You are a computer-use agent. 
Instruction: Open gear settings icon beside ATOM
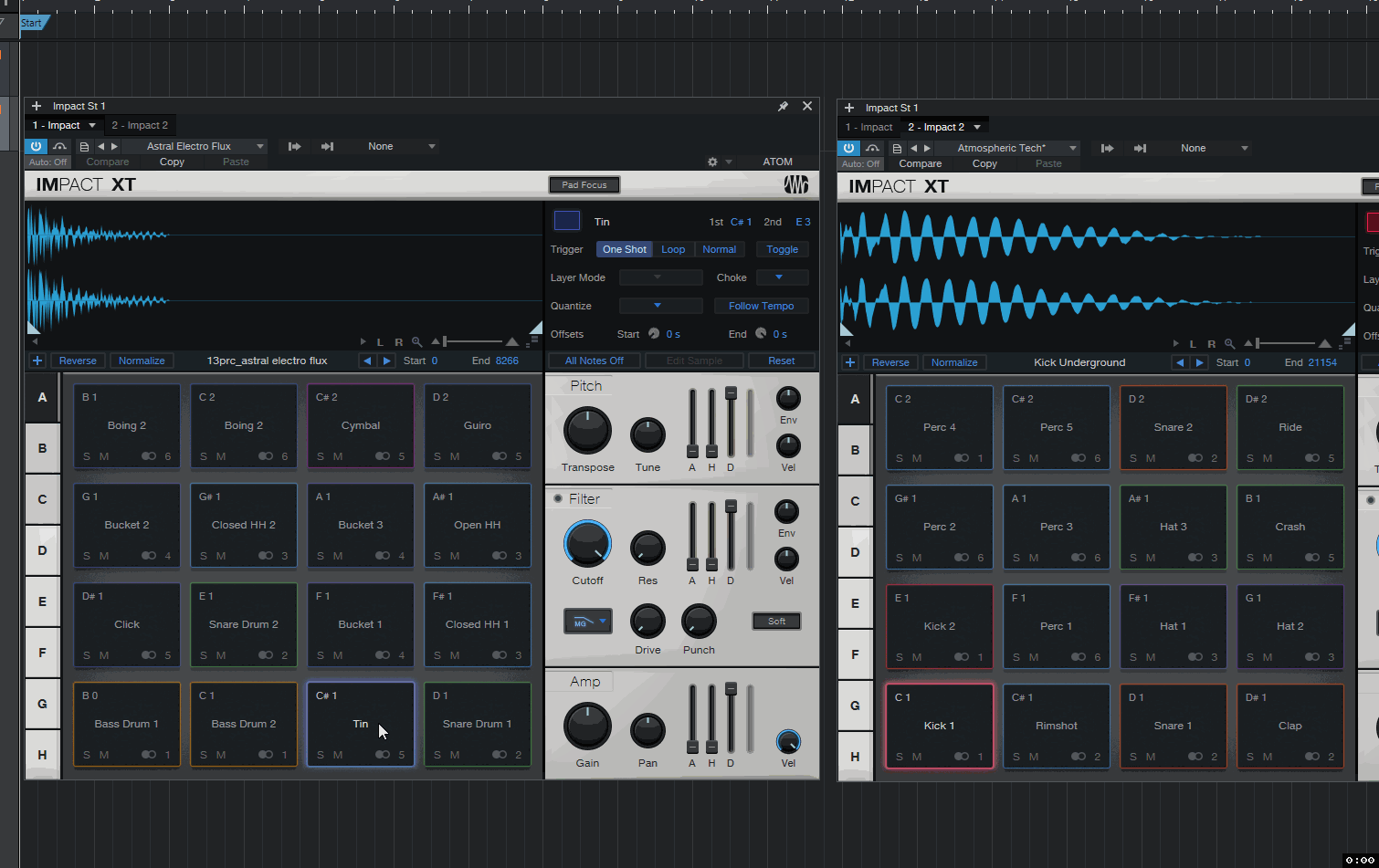(712, 162)
